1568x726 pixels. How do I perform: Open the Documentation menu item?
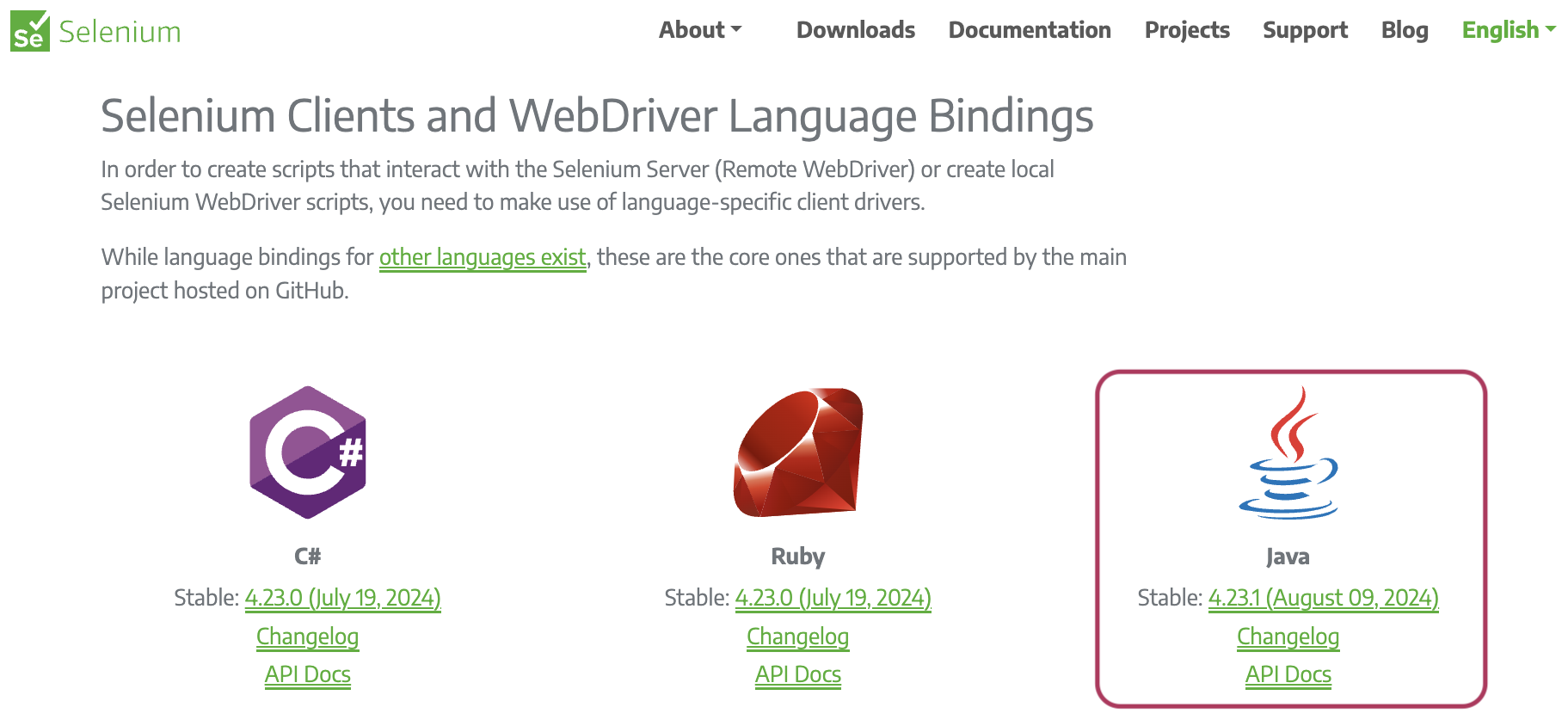[1030, 30]
